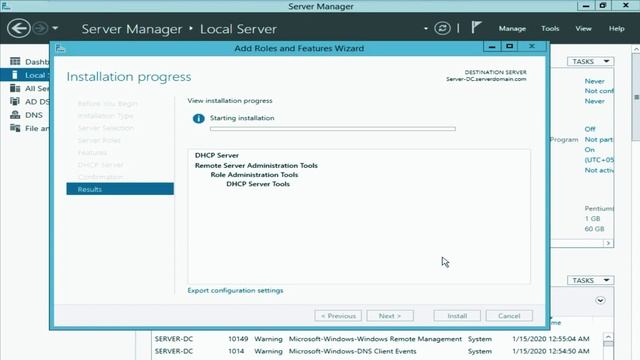640x360 pixels.
Task: Select the DHCP Server wizard step
Action: tap(100, 165)
